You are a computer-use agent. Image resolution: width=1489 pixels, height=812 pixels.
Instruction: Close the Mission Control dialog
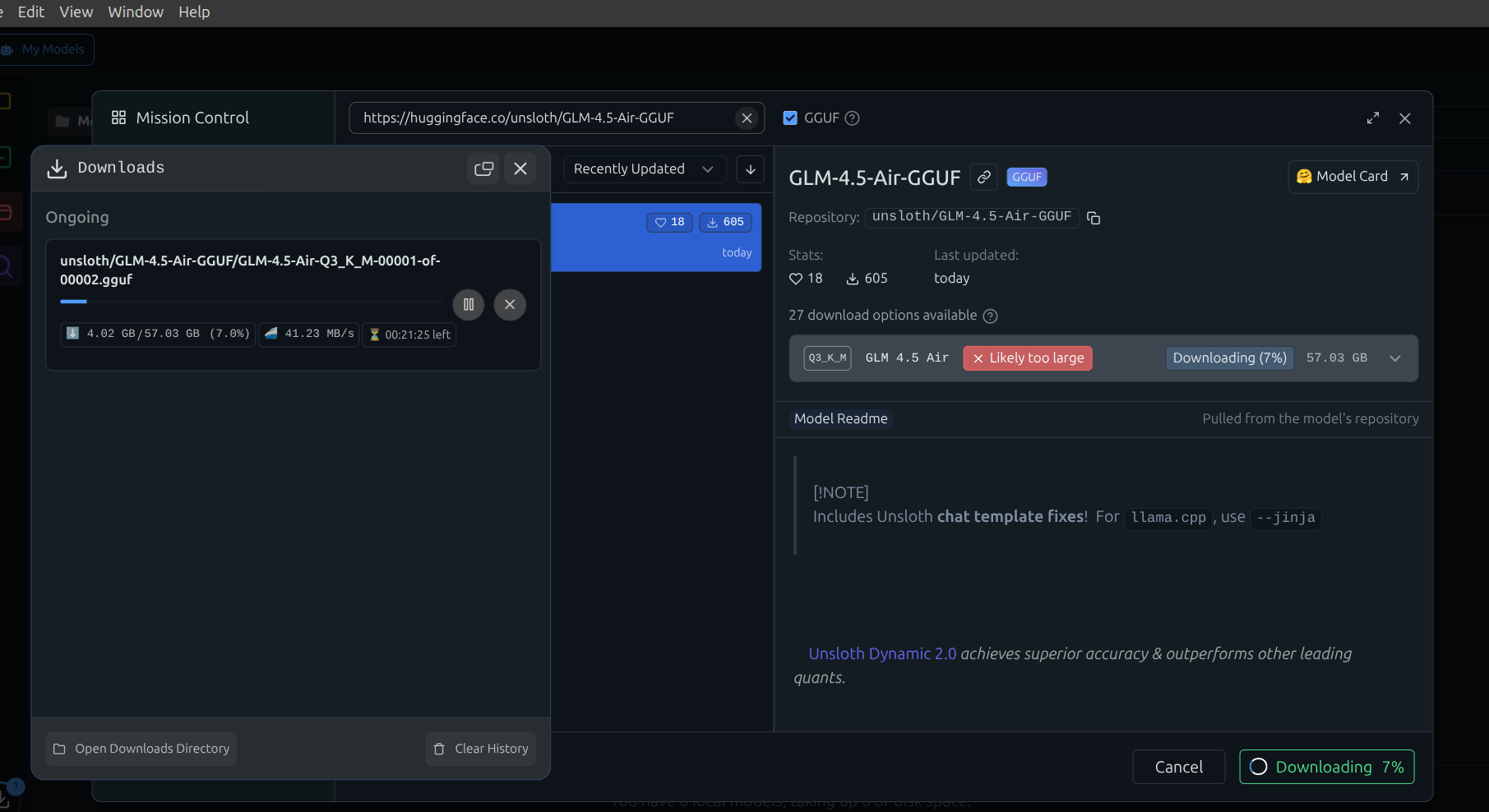coord(1405,118)
